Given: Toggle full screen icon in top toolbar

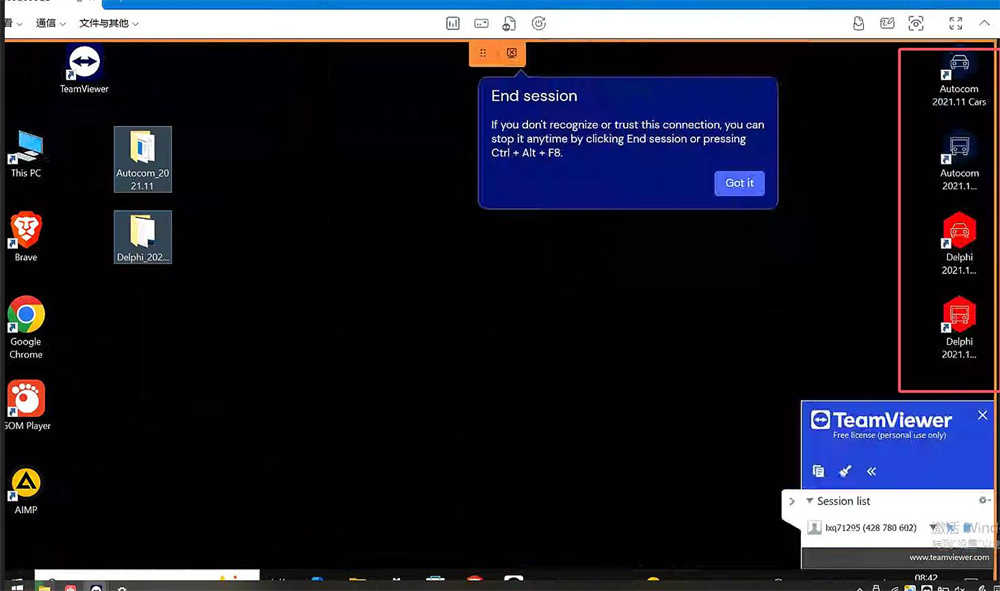Looking at the screenshot, I should 955,23.
